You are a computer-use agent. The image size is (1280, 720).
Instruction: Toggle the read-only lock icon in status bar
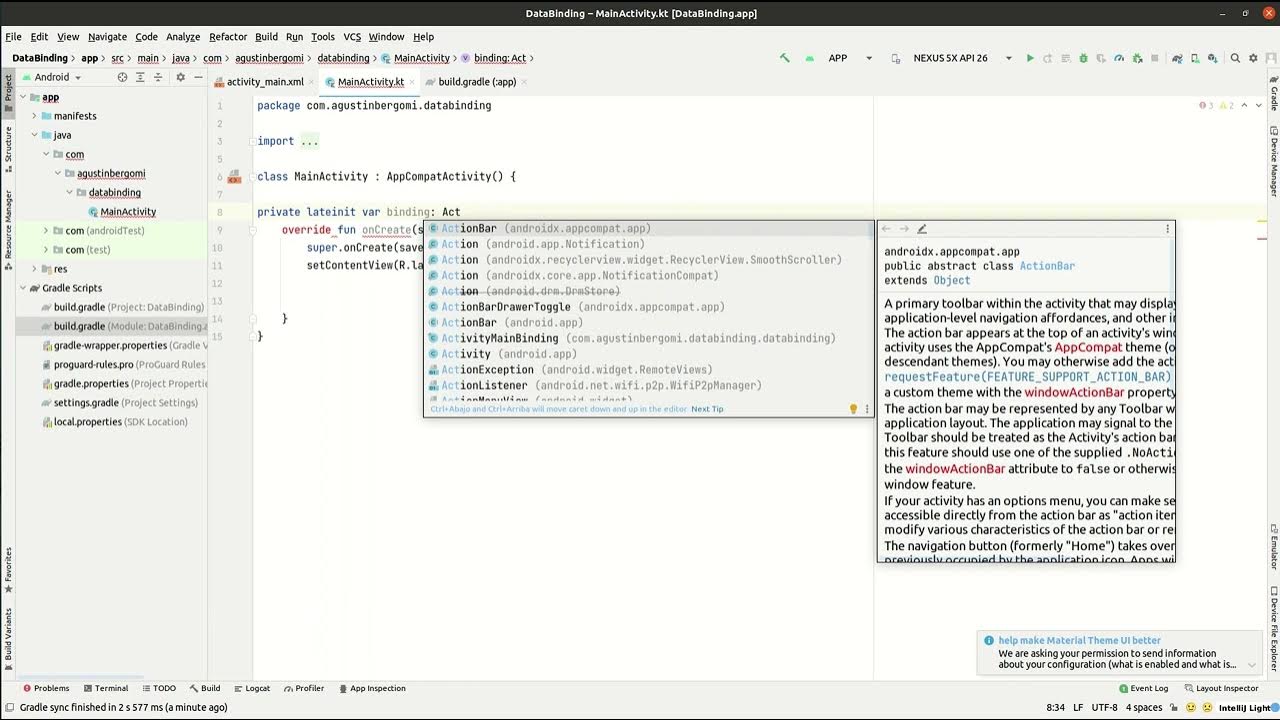(x=1174, y=707)
